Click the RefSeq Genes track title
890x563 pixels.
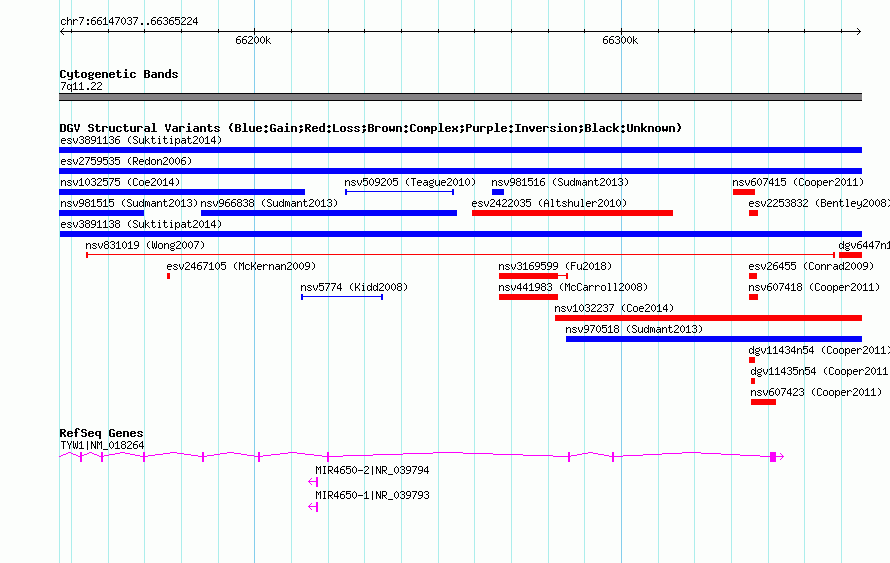pos(101,433)
